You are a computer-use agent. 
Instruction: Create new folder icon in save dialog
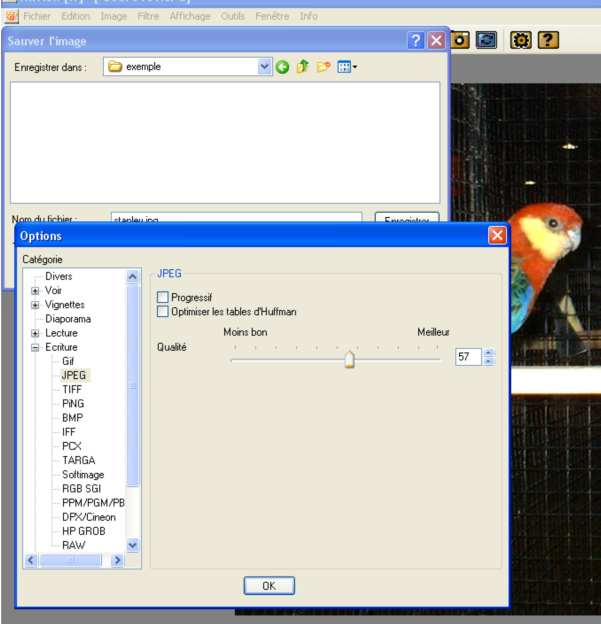pos(324,66)
